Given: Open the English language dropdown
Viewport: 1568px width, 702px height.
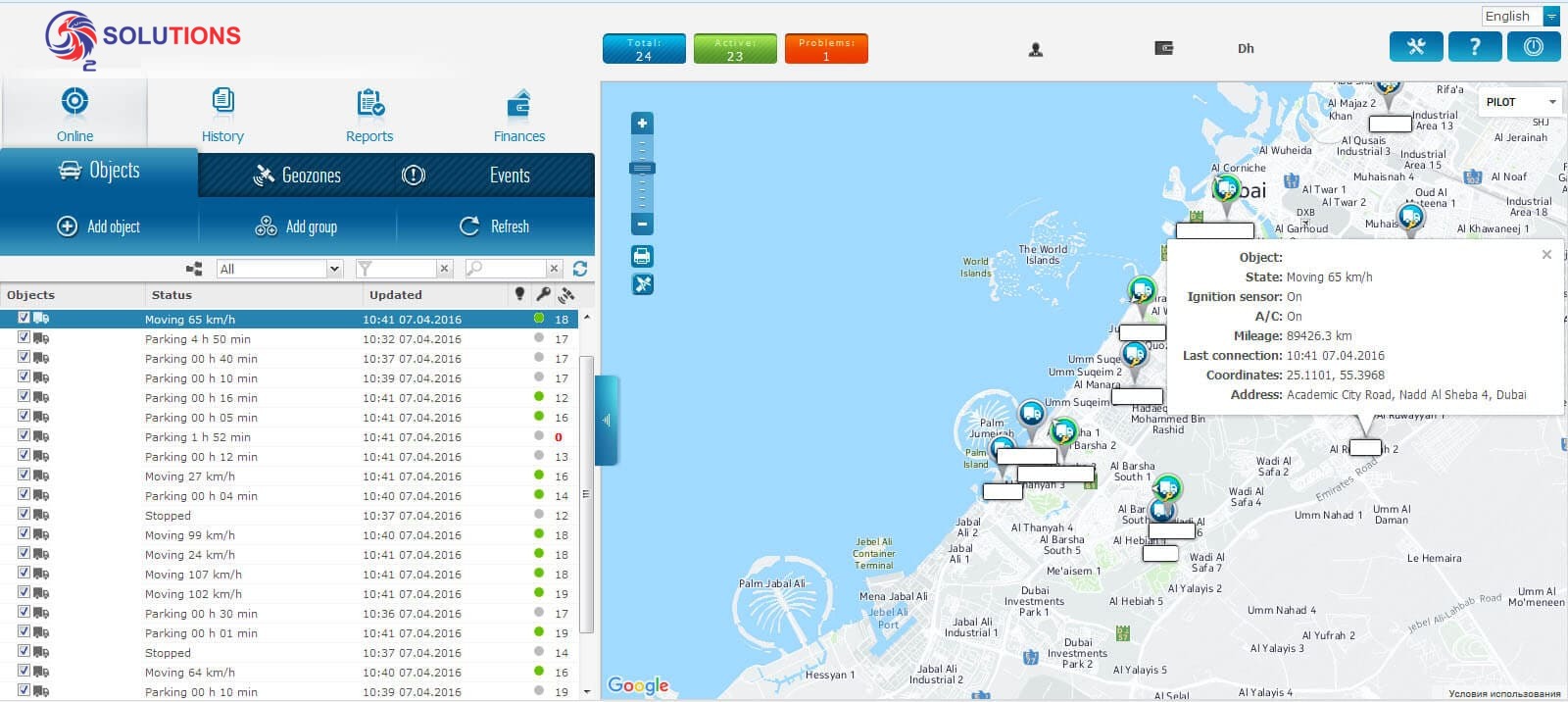Looking at the screenshot, I should [x=1520, y=16].
